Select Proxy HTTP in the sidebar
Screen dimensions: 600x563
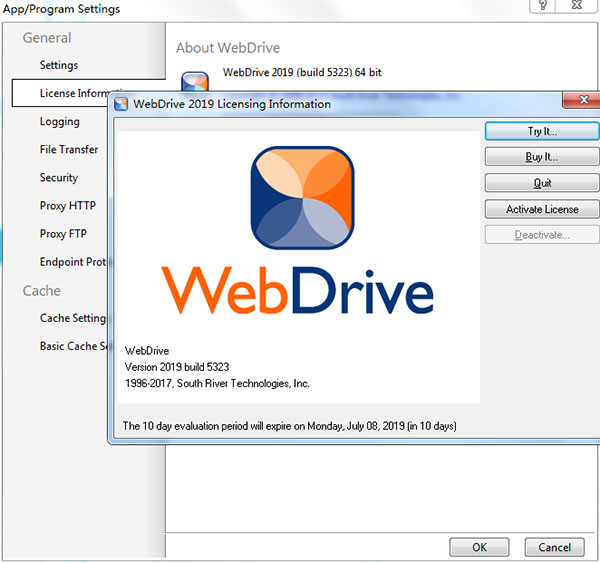coord(68,206)
